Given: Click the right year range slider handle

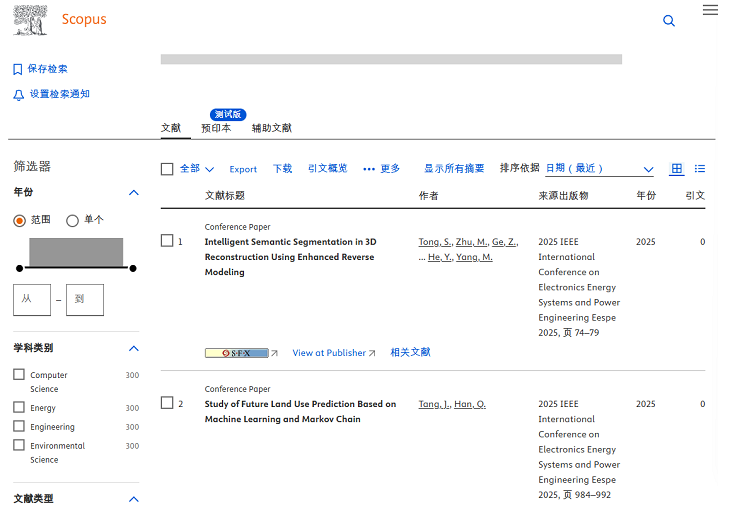Looking at the screenshot, I should point(133,268).
